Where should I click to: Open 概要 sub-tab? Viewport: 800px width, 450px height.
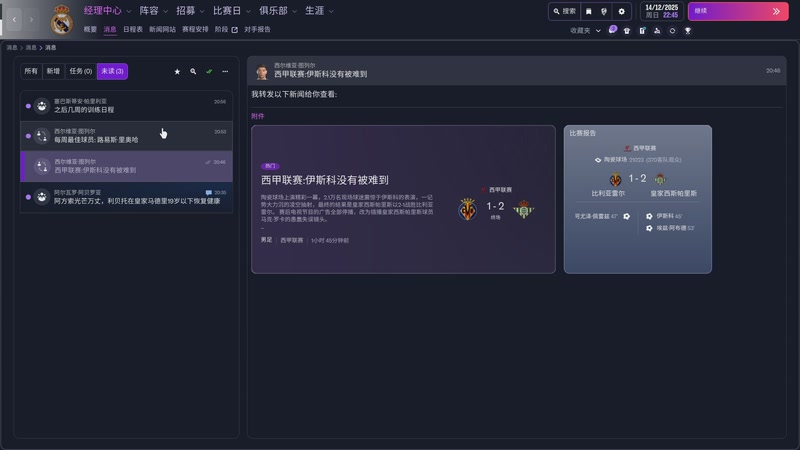tap(90, 30)
